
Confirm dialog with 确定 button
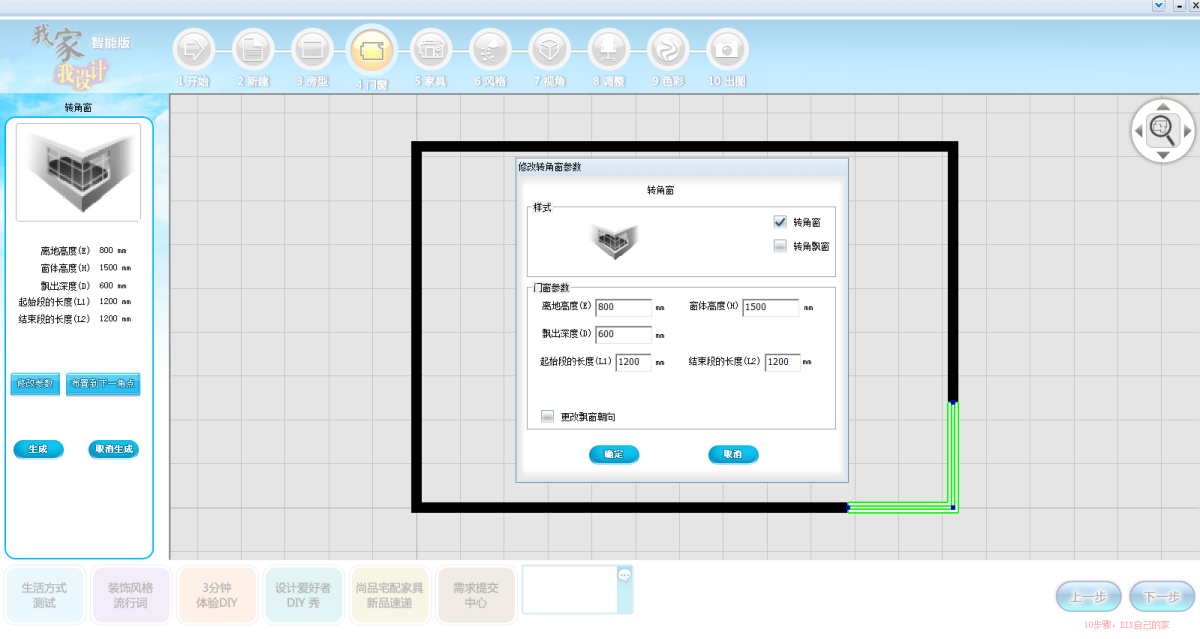tap(613, 454)
